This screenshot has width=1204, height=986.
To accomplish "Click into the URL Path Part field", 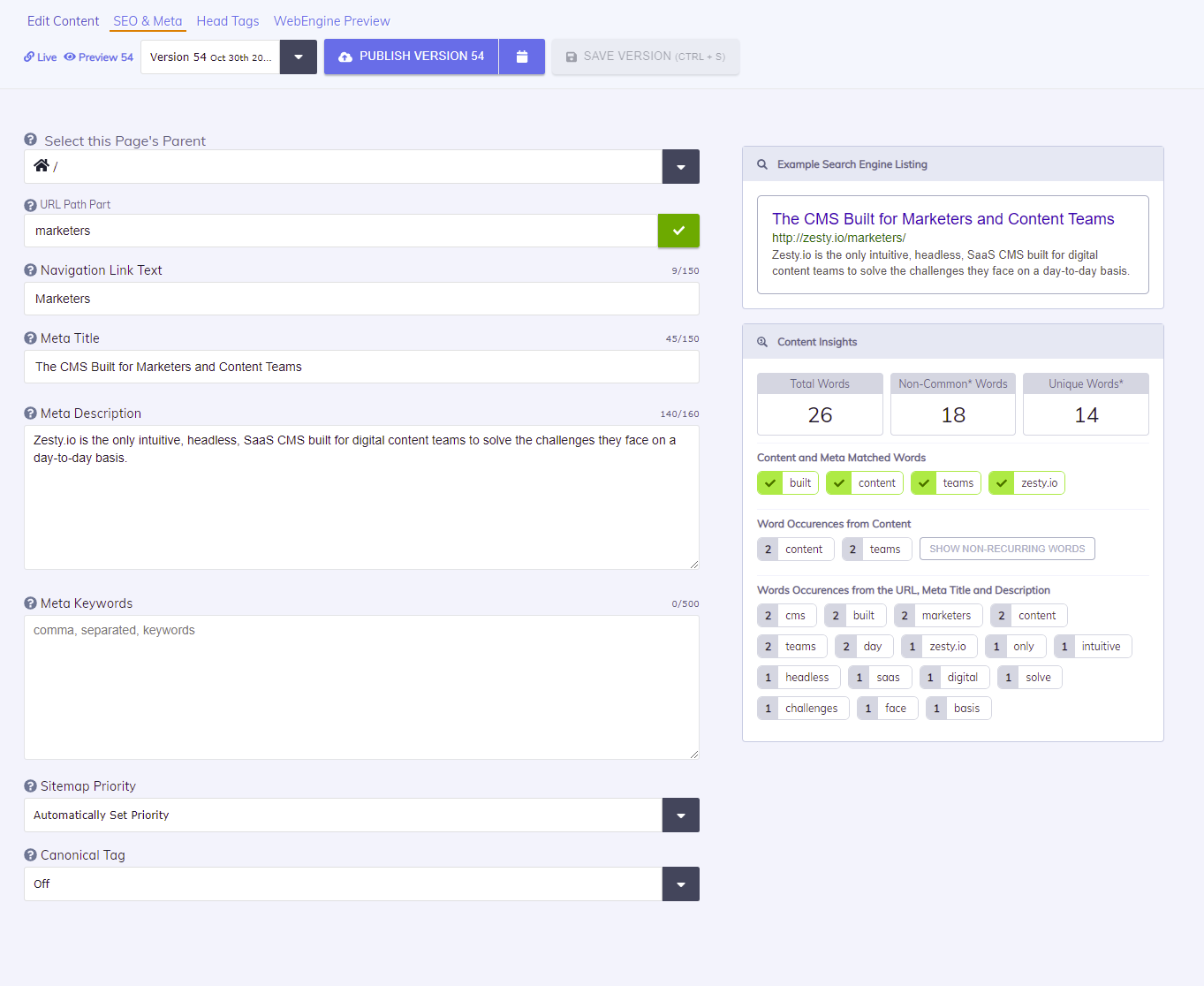I will tap(341, 231).
